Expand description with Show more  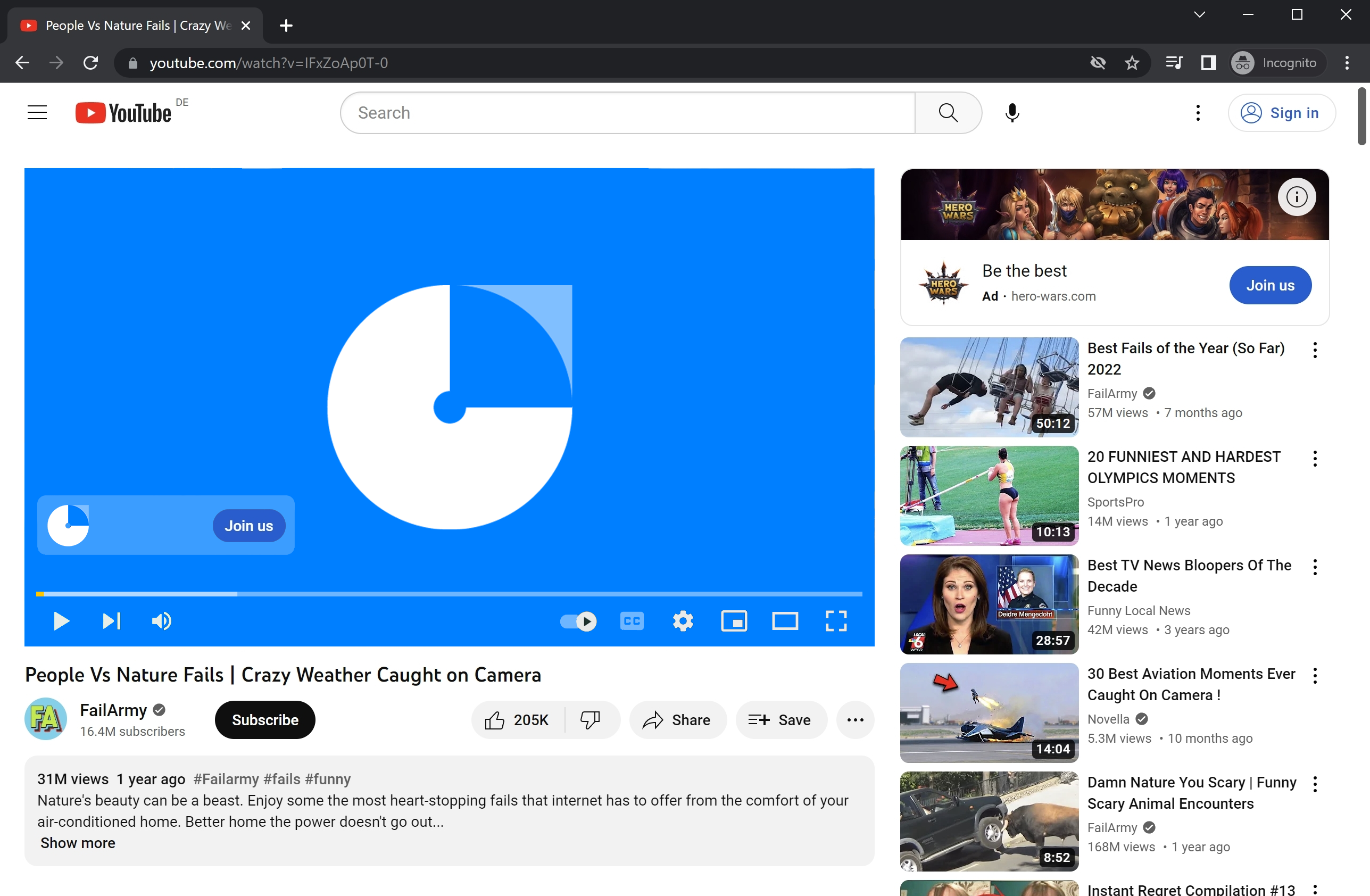[78, 843]
